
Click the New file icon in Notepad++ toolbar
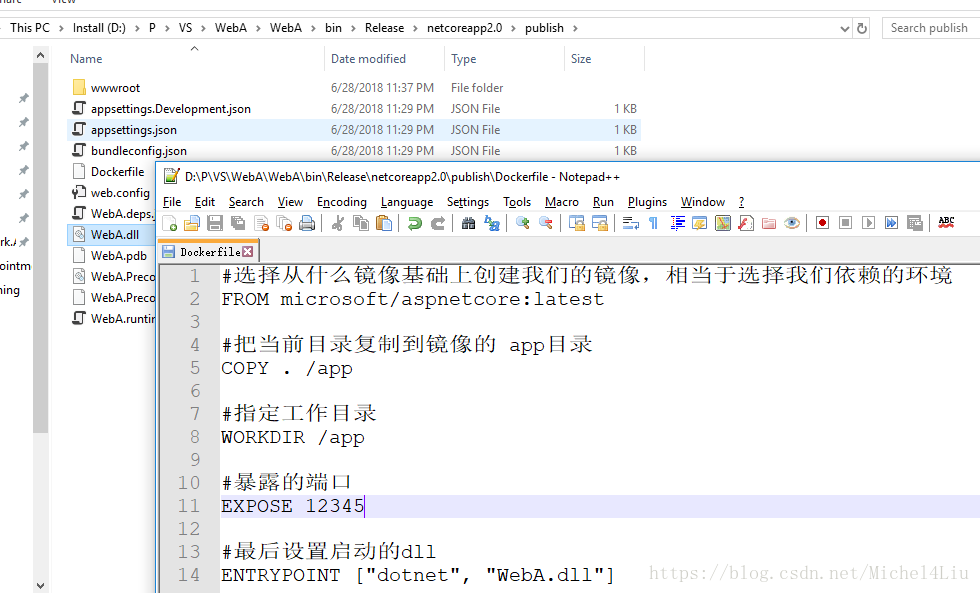pyautogui.click(x=169, y=223)
